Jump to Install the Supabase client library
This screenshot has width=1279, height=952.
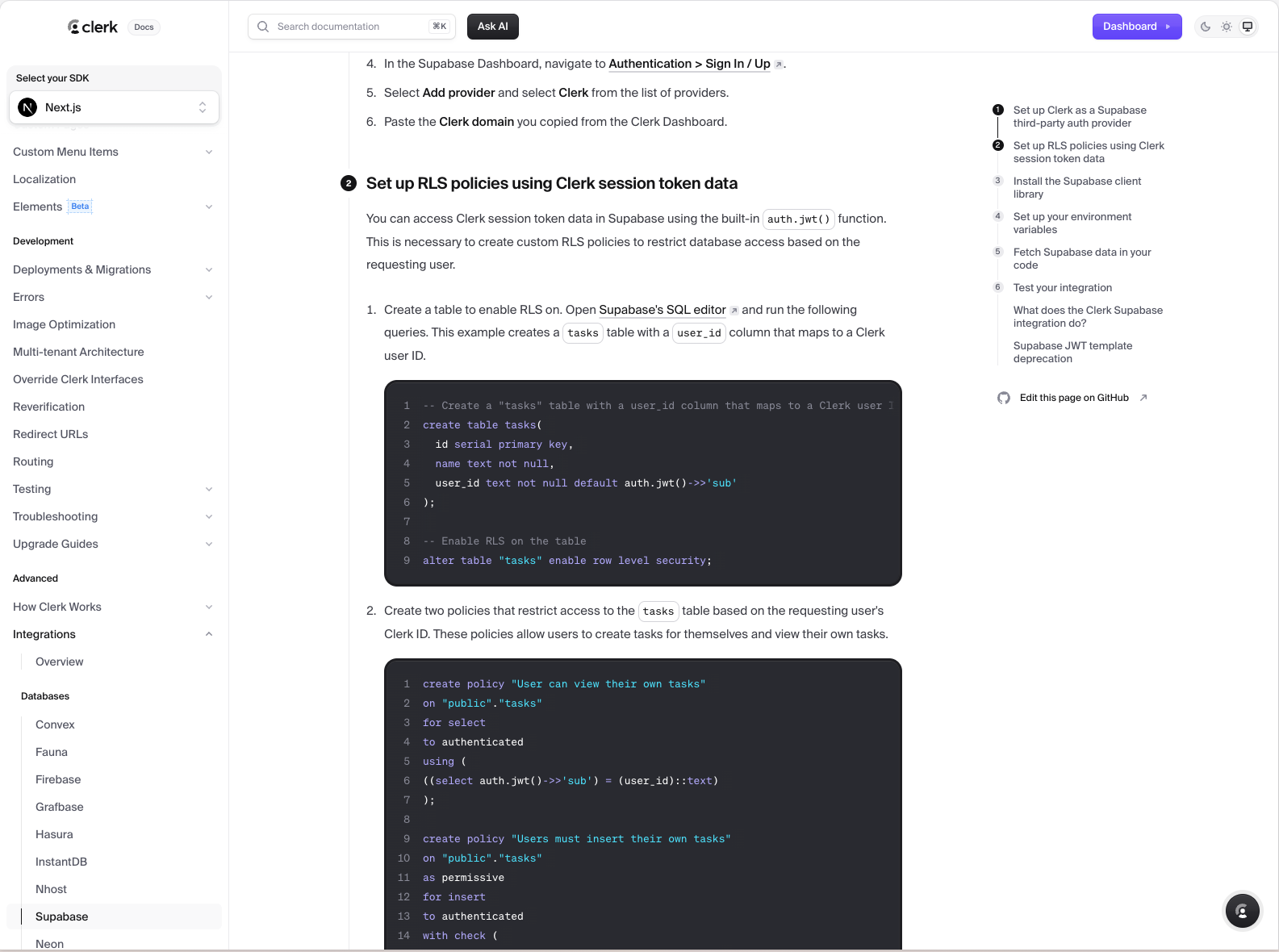[1077, 187]
